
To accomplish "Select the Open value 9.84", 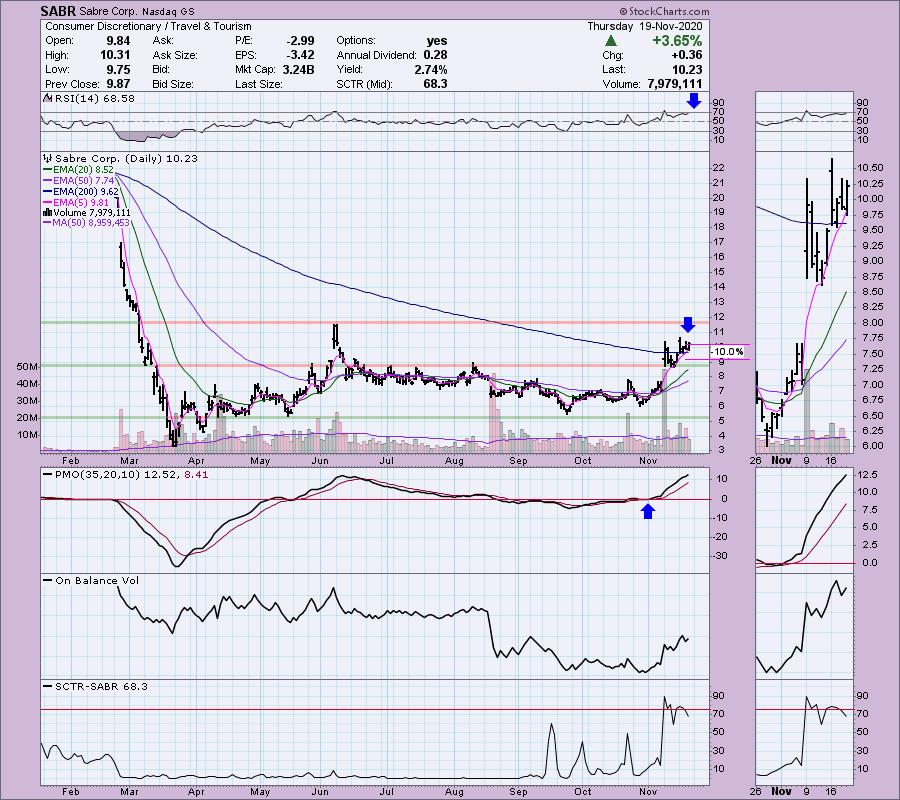I will (118, 41).
